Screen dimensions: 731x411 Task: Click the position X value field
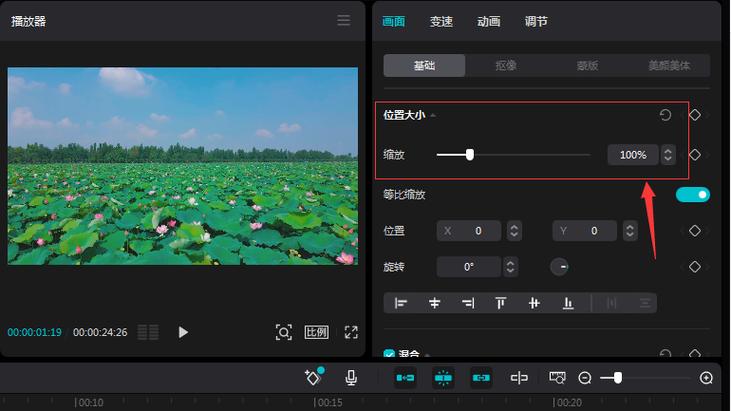coord(469,231)
